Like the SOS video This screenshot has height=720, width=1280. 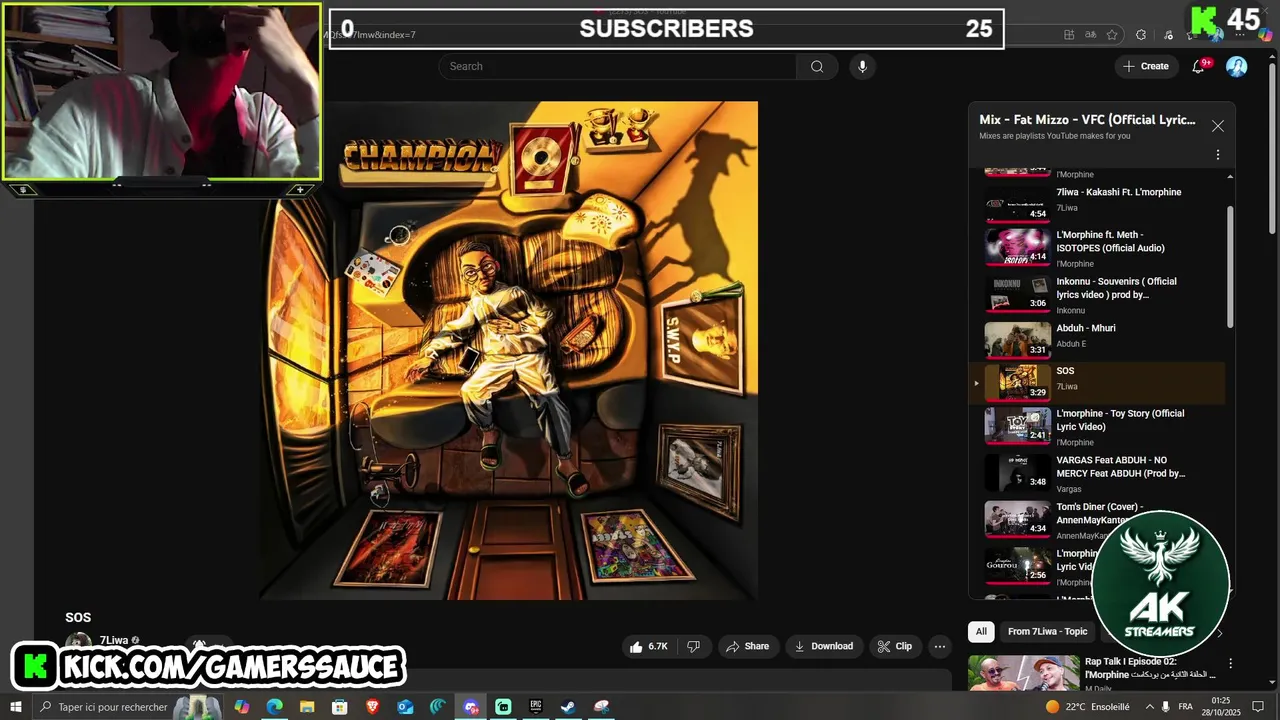point(648,646)
